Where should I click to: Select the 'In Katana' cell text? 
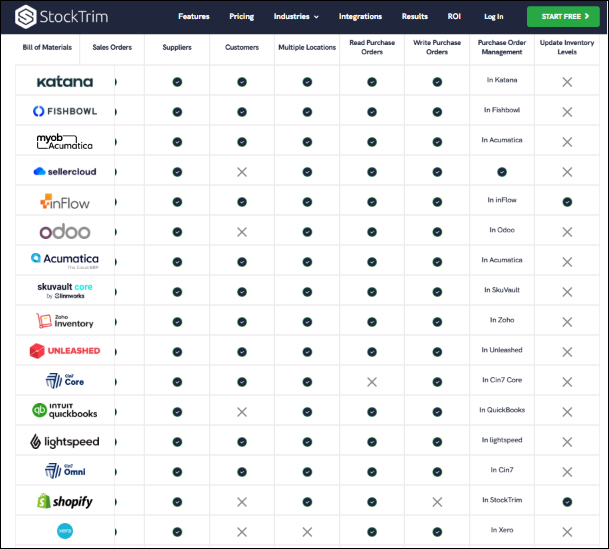[x=502, y=80]
